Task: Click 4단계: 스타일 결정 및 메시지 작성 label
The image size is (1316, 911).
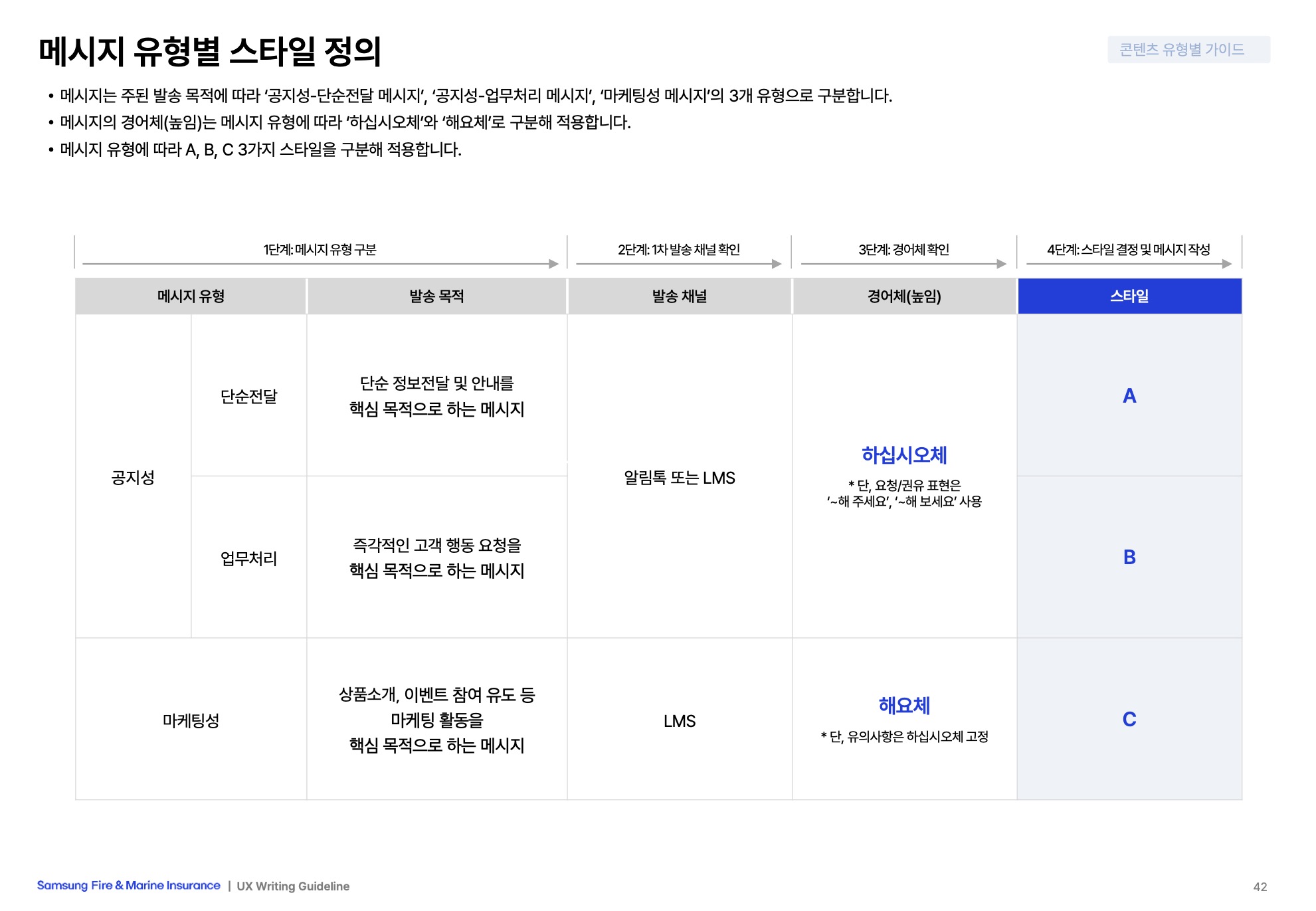Action: coord(1128,250)
